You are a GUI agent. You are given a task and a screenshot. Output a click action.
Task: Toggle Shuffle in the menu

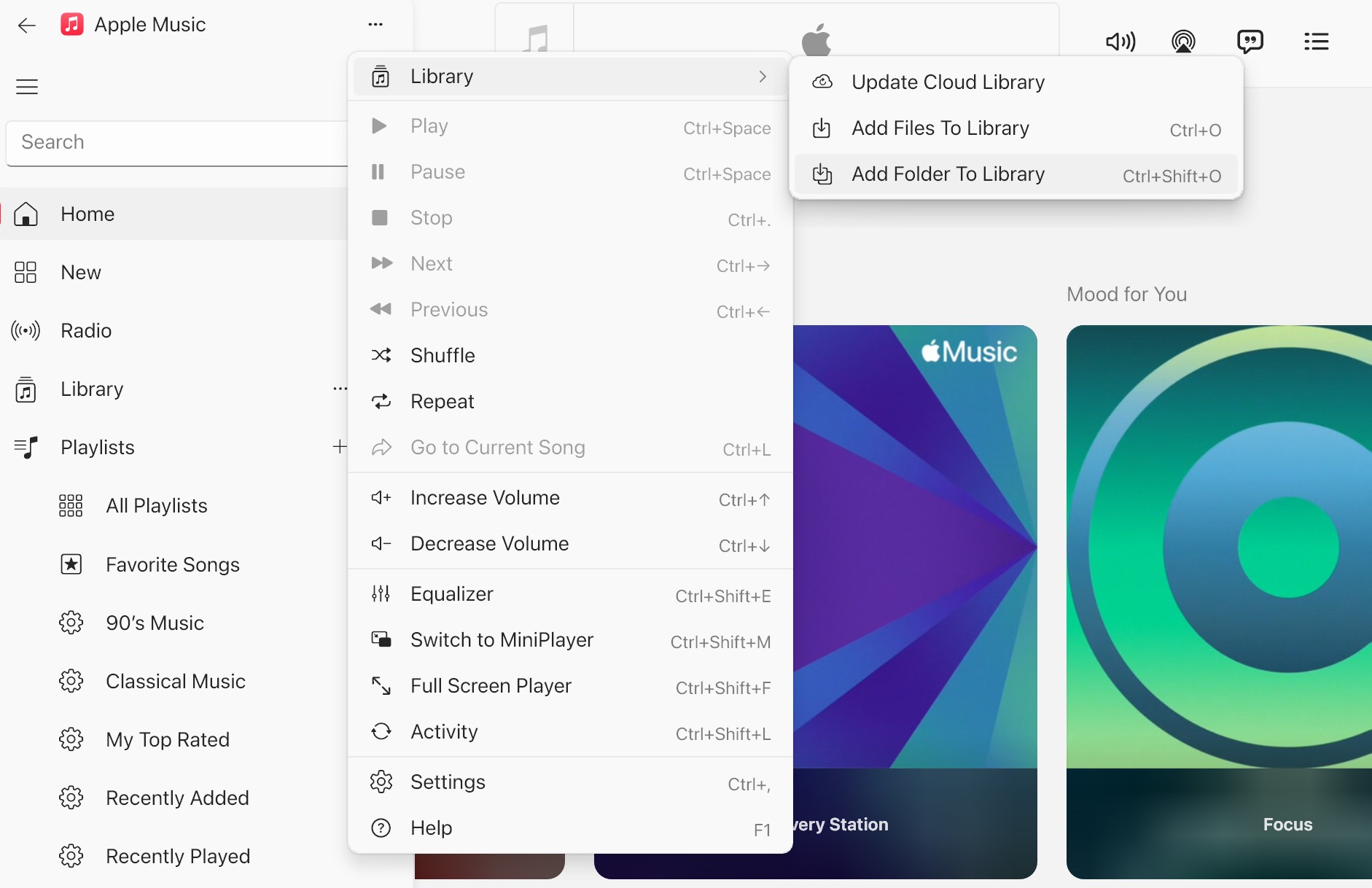pos(570,356)
